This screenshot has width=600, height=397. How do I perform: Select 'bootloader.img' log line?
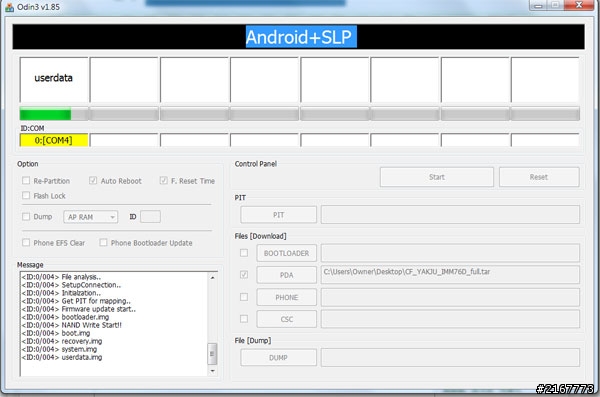[x=65, y=317]
